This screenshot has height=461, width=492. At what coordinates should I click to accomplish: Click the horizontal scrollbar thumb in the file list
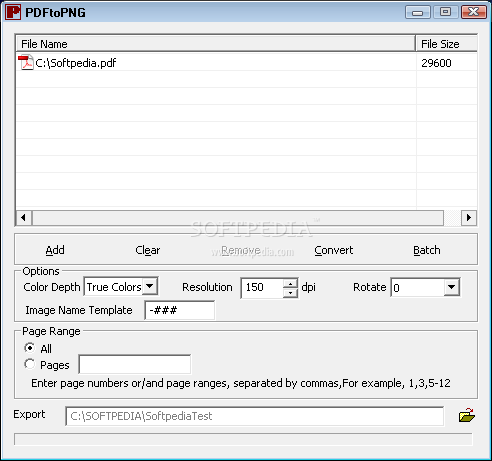[x=238, y=218]
